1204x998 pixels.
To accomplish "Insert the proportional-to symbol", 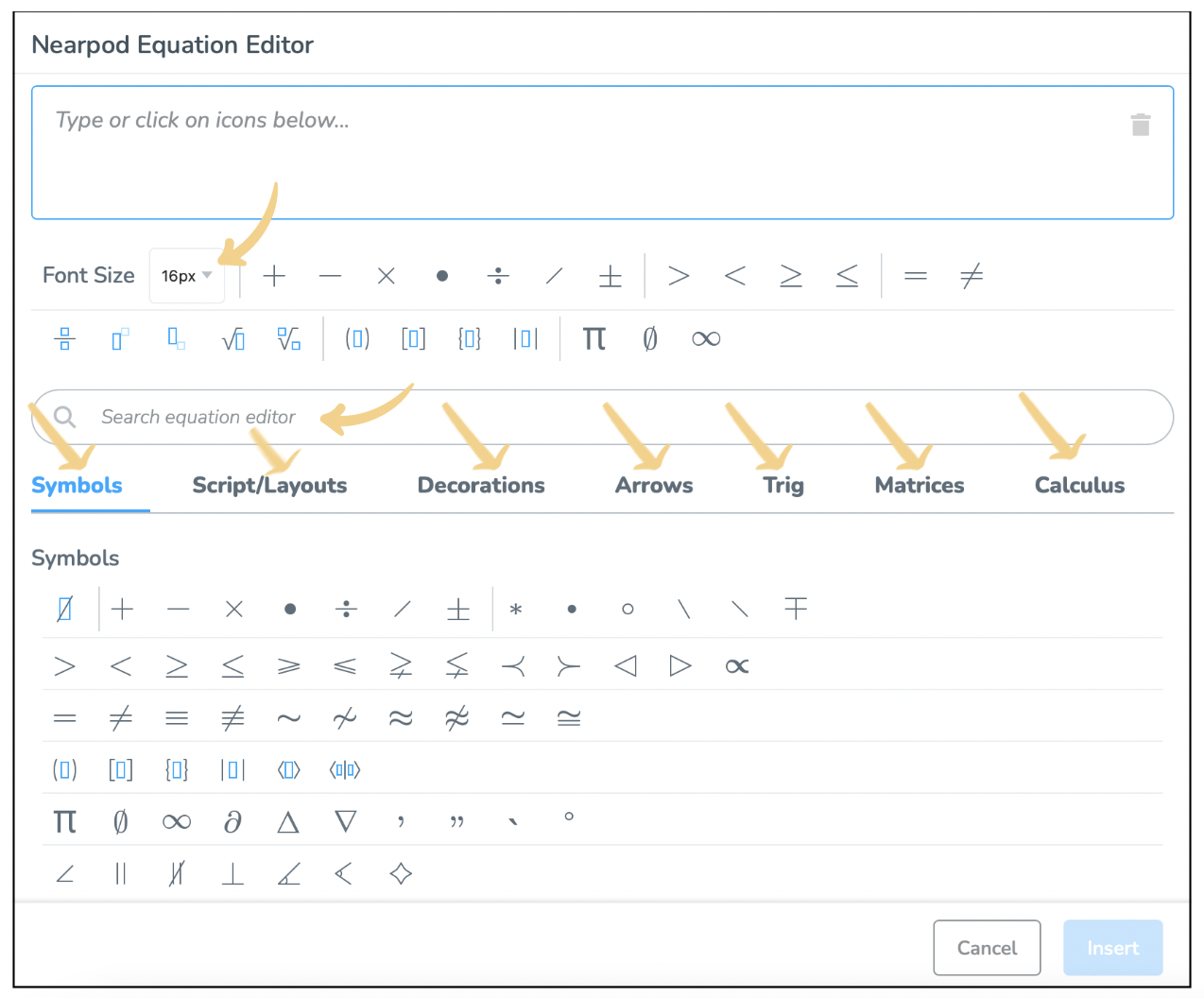I will [737, 666].
